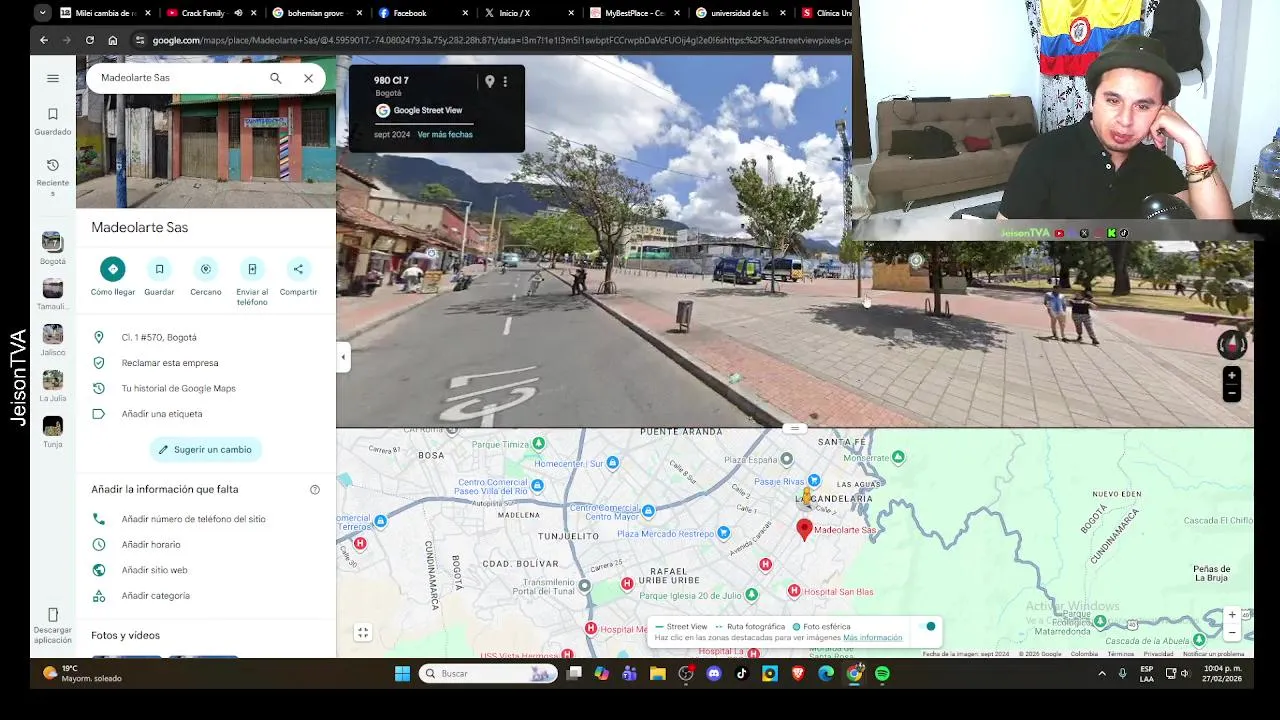
Task: Share place with Compartir
Action: 298,269
